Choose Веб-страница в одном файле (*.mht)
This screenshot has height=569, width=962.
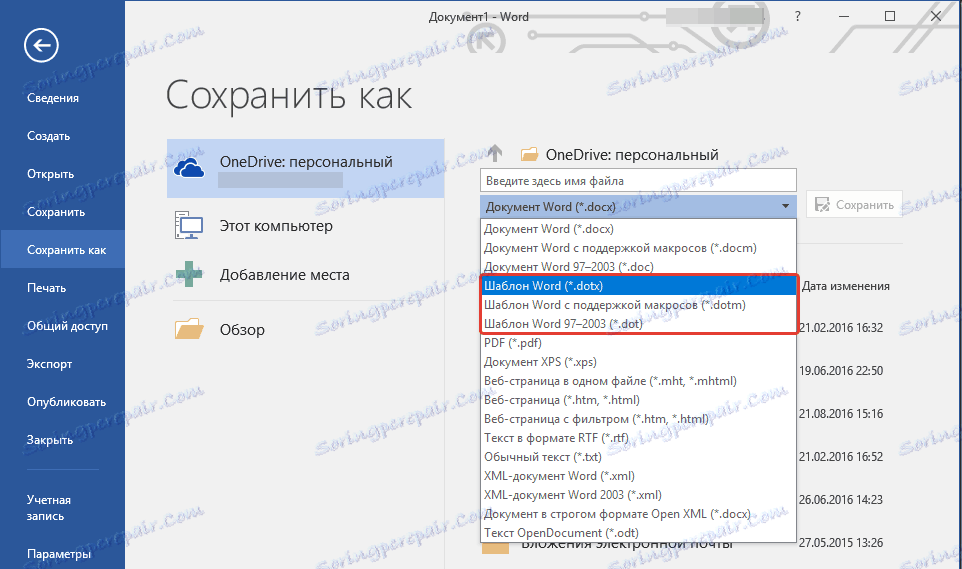pos(638,381)
